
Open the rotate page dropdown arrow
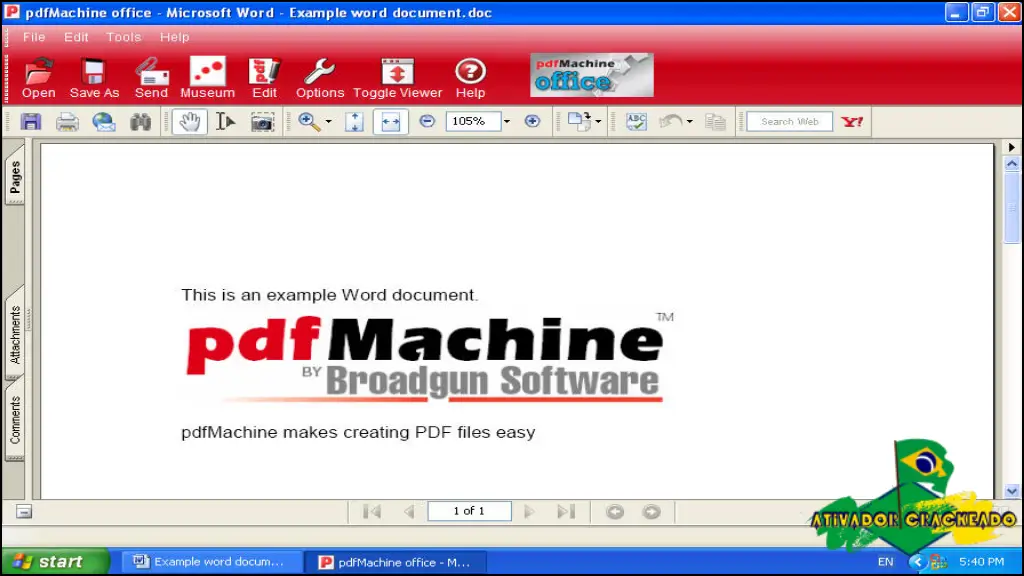tap(598, 121)
